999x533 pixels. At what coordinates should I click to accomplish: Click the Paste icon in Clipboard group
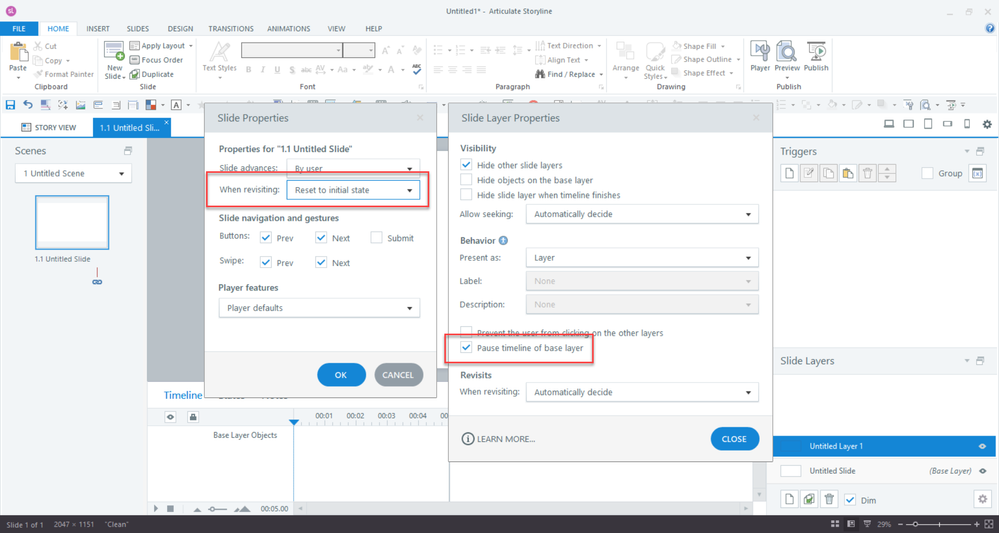[x=18, y=58]
